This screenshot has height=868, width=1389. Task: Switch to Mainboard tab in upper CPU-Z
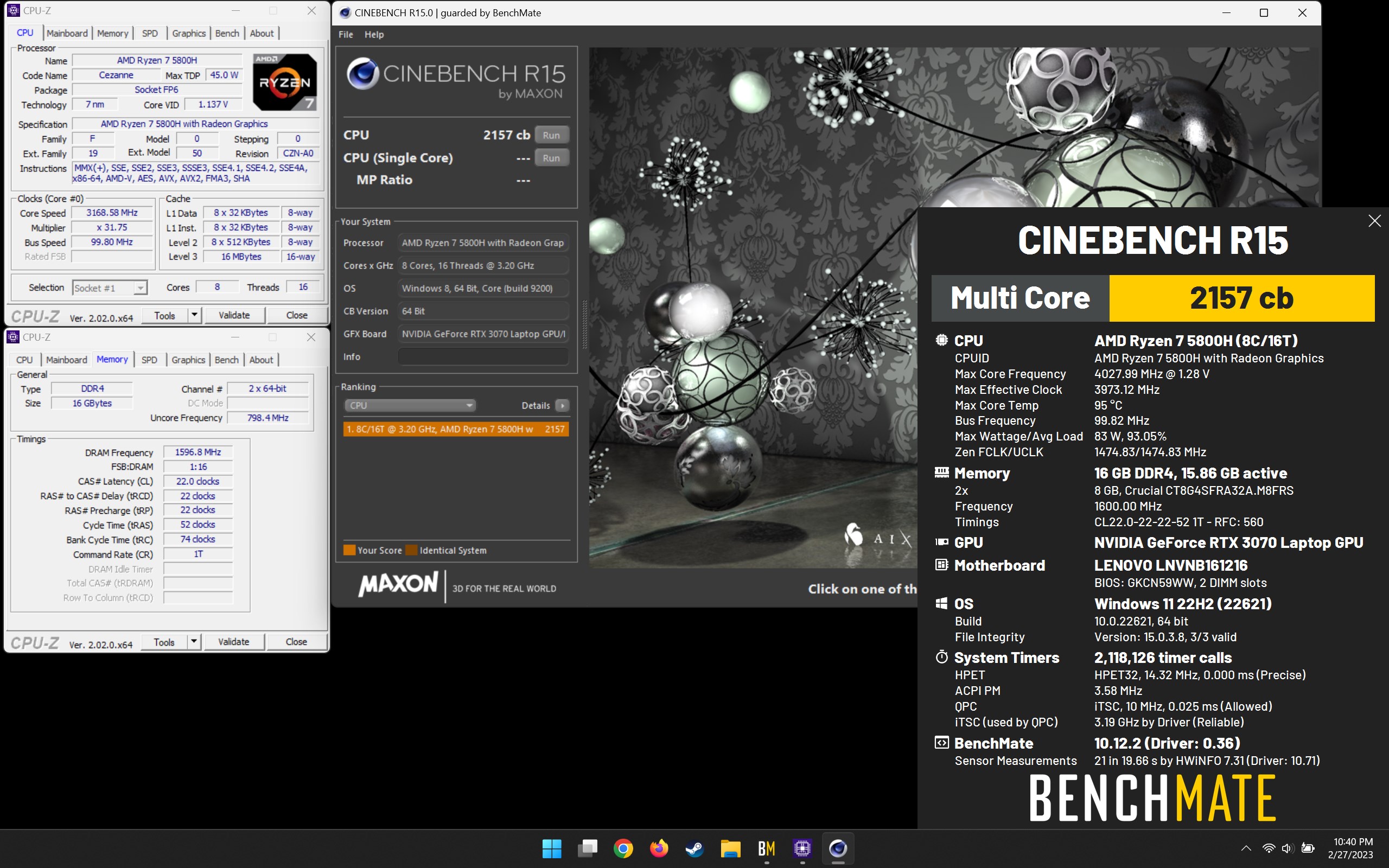click(x=67, y=33)
